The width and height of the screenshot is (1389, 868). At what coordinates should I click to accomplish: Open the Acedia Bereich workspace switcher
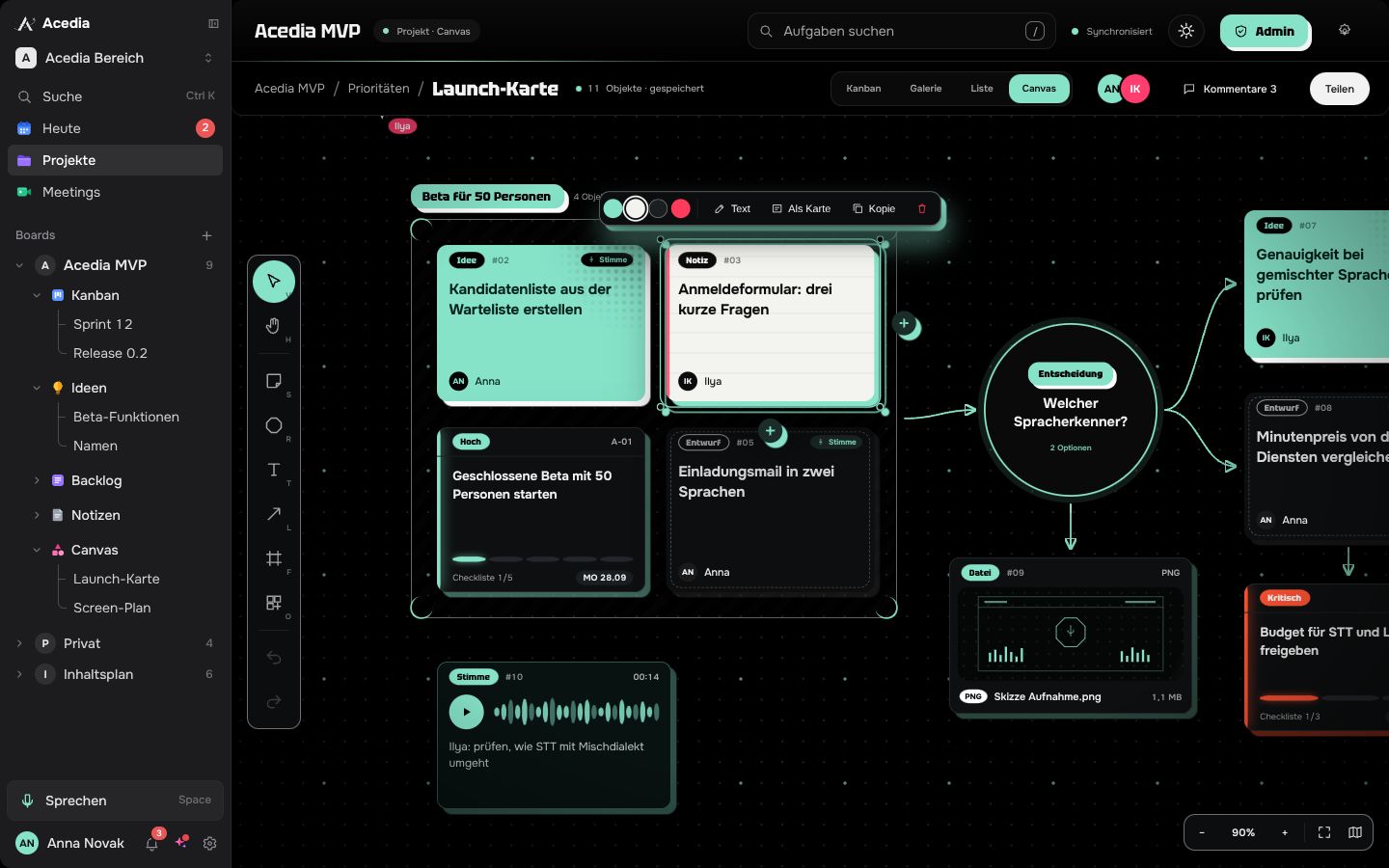116,58
